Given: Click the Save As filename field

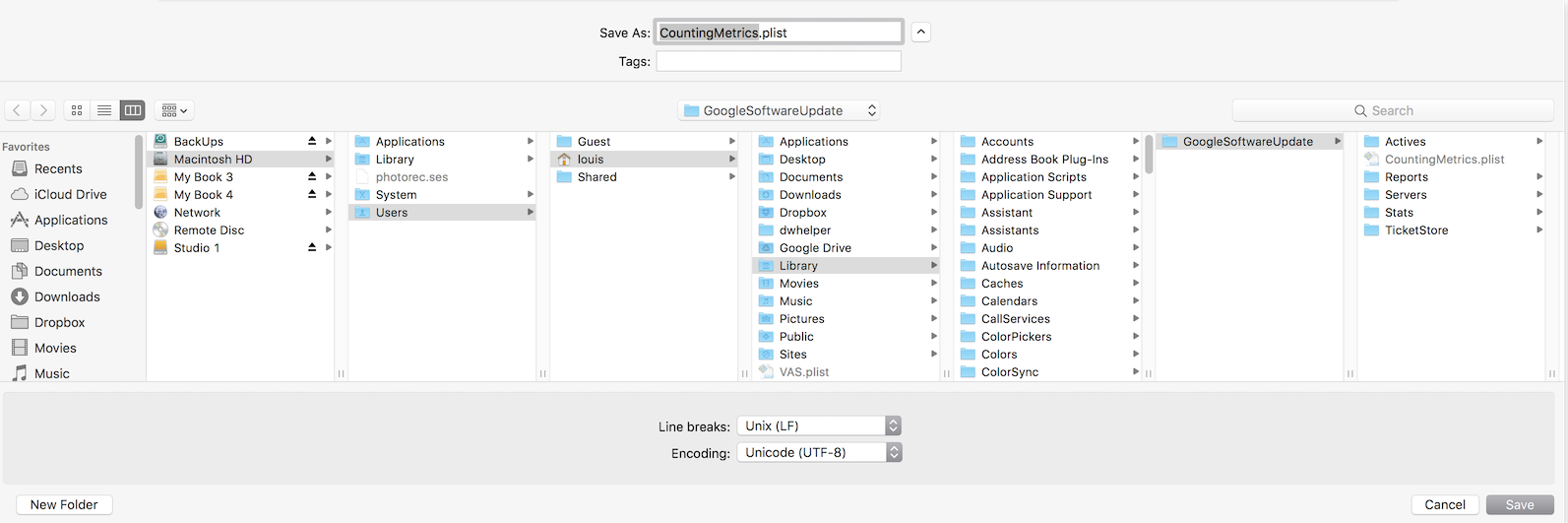Looking at the screenshot, I should coord(779,33).
